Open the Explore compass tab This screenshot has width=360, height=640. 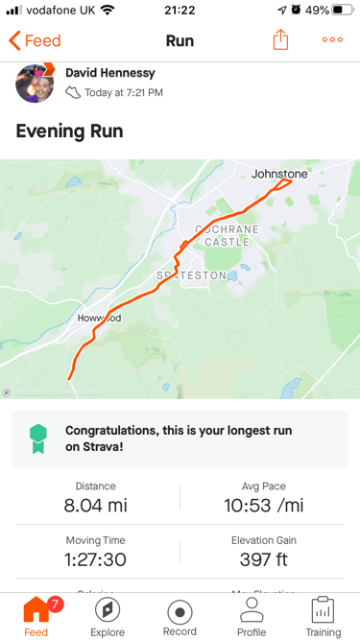107,610
